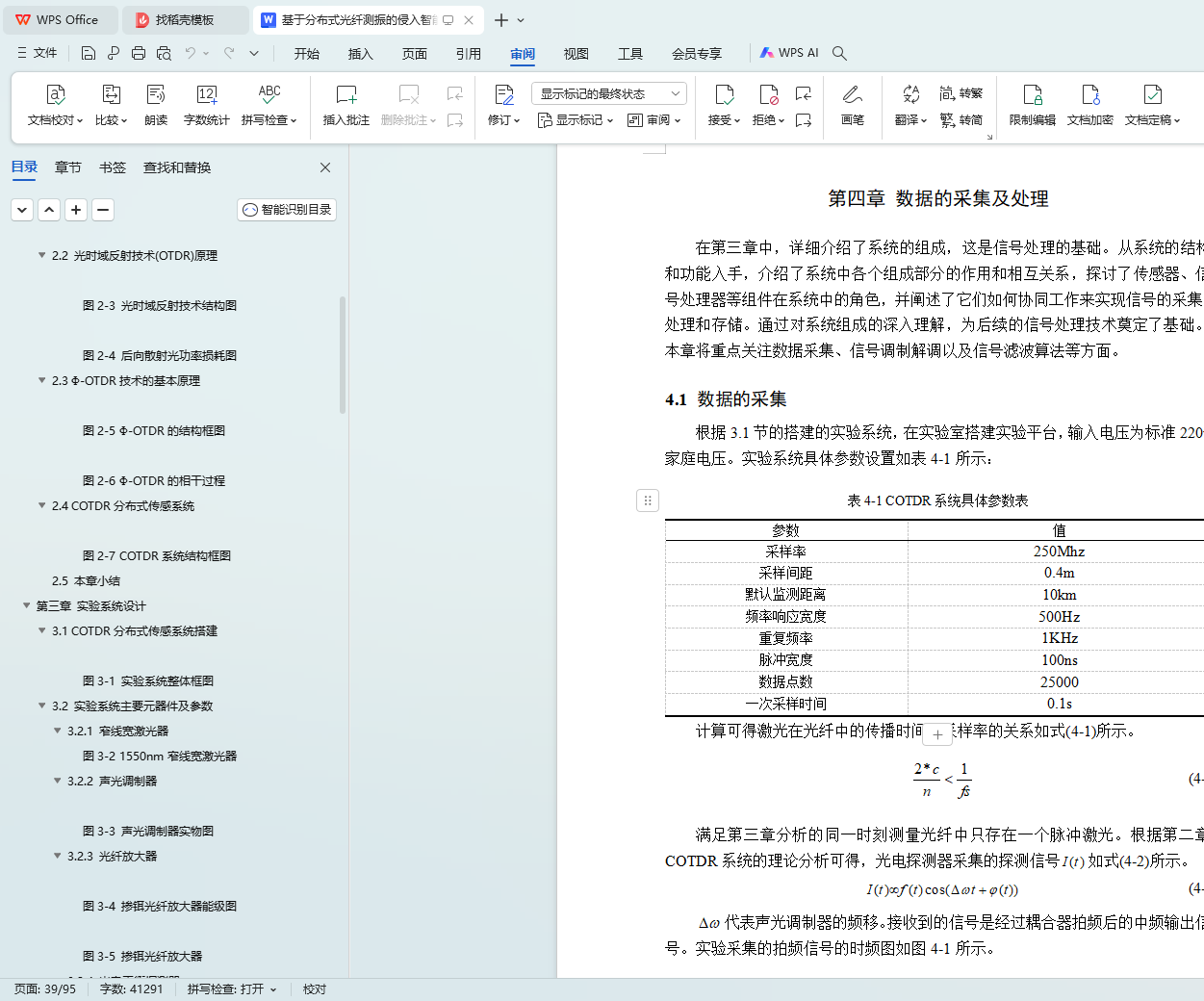Click the collapse-all minus button in outline
This screenshot has width=1204, height=1001.
tap(103, 209)
